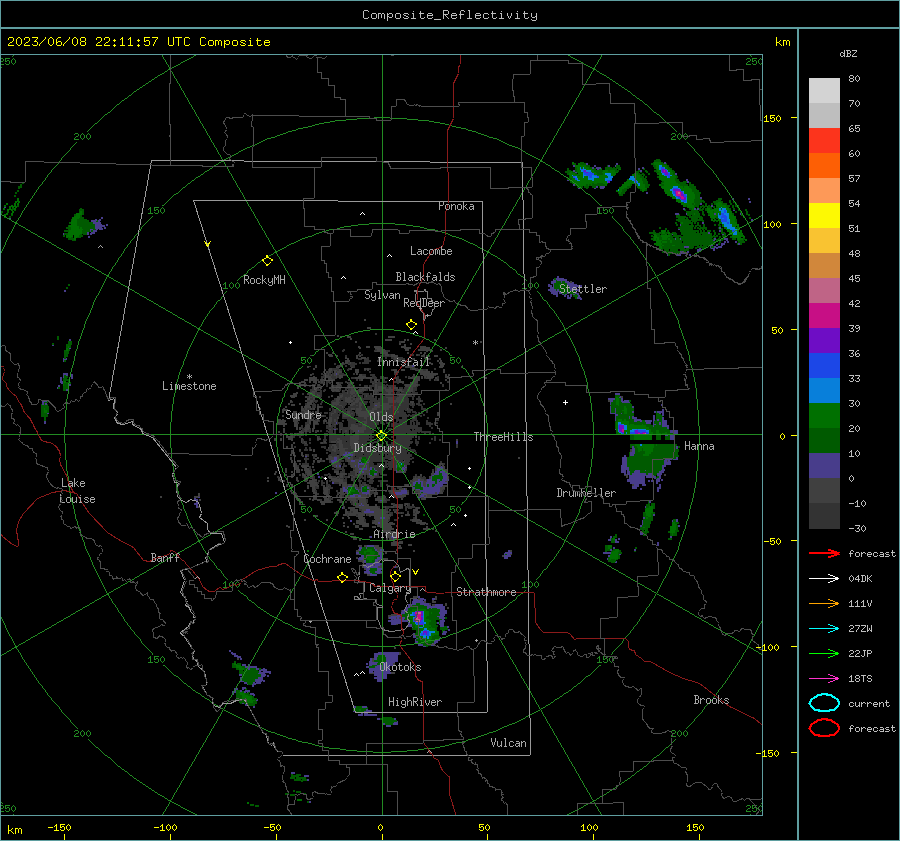Image resolution: width=900 pixels, height=841 pixels.
Task: Select the white 04DK arrow icon
Action: (824, 578)
